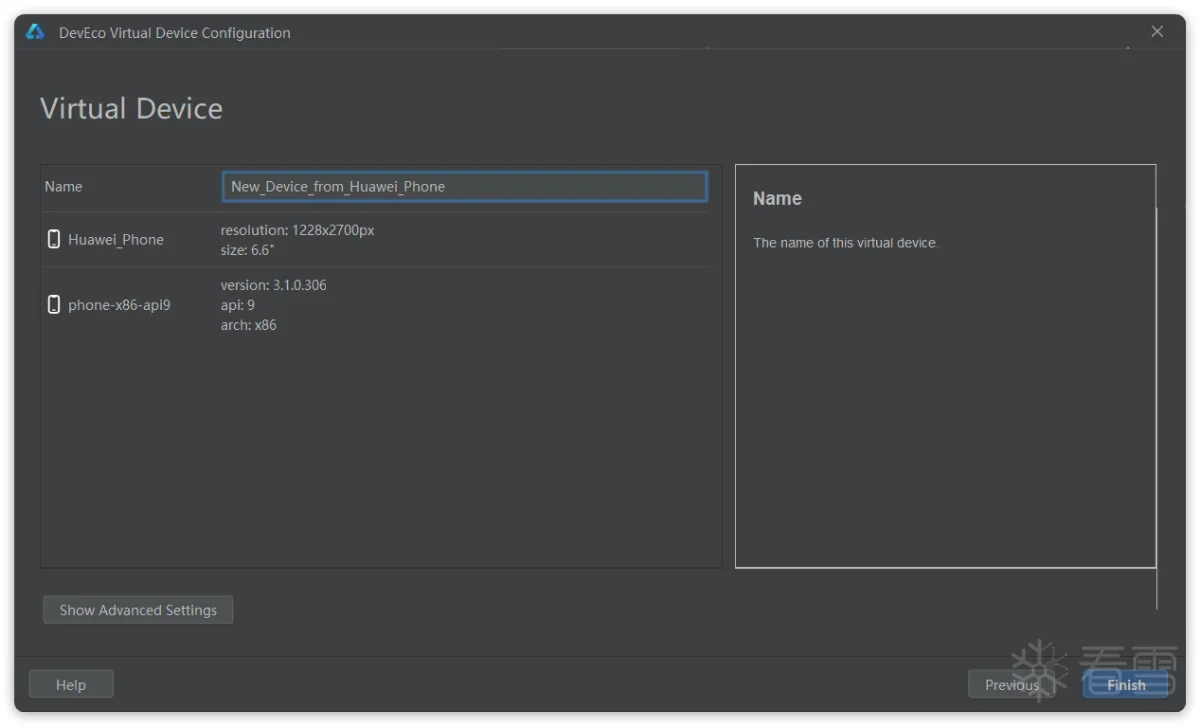Image resolution: width=1200 pixels, height=728 pixels.
Task: Click the size 6.6" text
Action: 247,250
